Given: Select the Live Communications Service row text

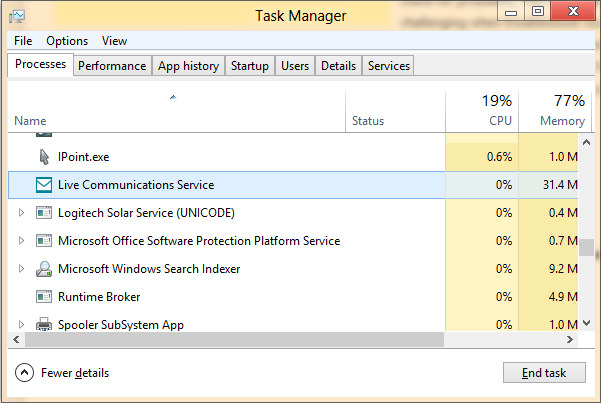Looking at the screenshot, I should tap(136, 185).
